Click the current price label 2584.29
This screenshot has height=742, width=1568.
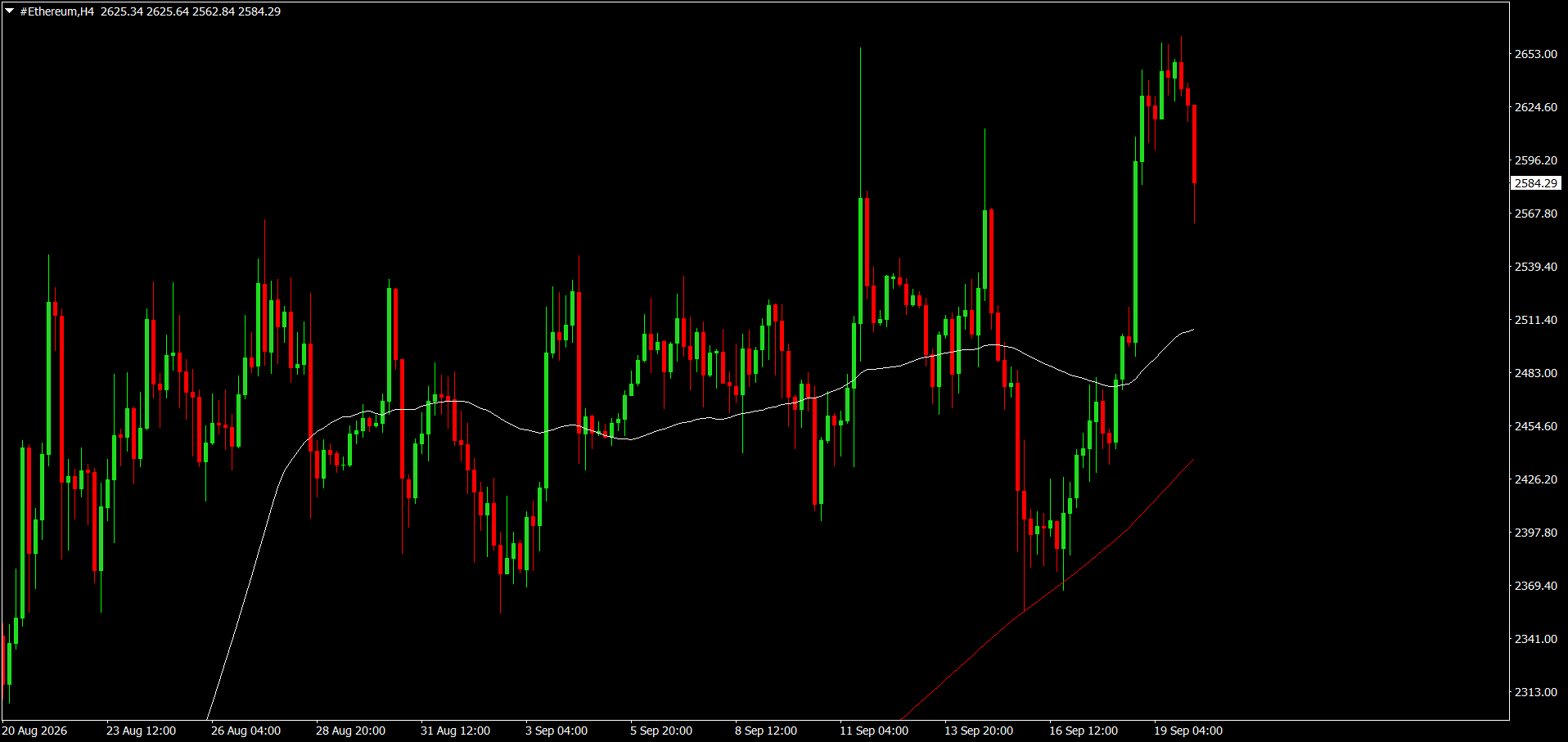pos(1535,183)
